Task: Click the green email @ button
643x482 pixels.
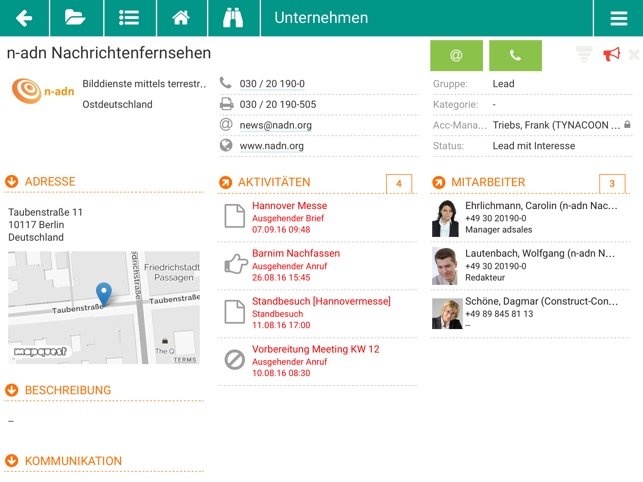Action: [x=456, y=55]
